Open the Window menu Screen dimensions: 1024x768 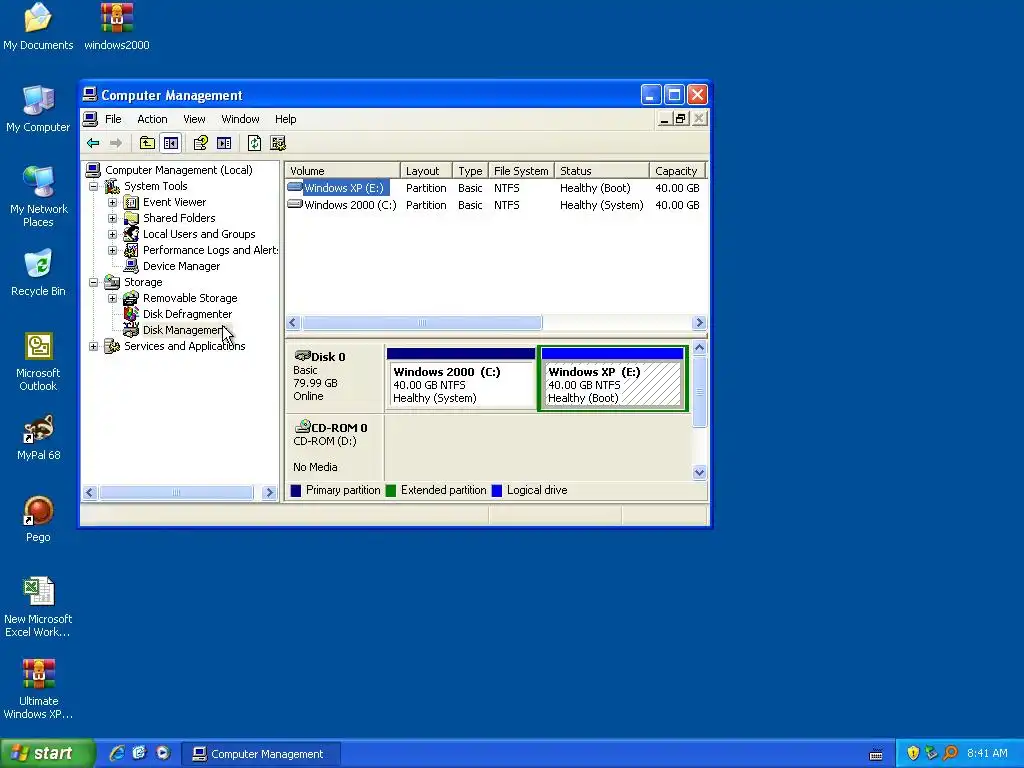coord(240,119)
